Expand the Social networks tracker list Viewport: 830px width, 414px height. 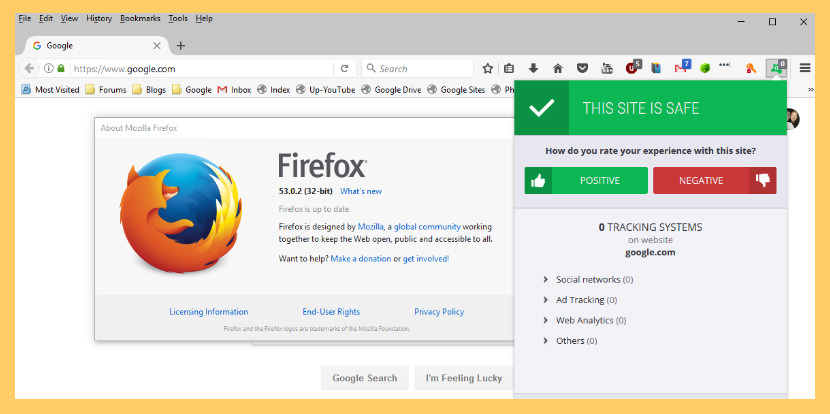click(x=587, y=280)
